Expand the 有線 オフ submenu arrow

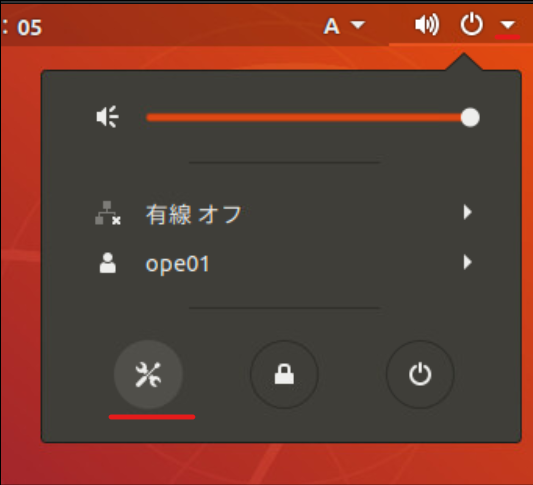pyautogui.click(x=468, y=212)
